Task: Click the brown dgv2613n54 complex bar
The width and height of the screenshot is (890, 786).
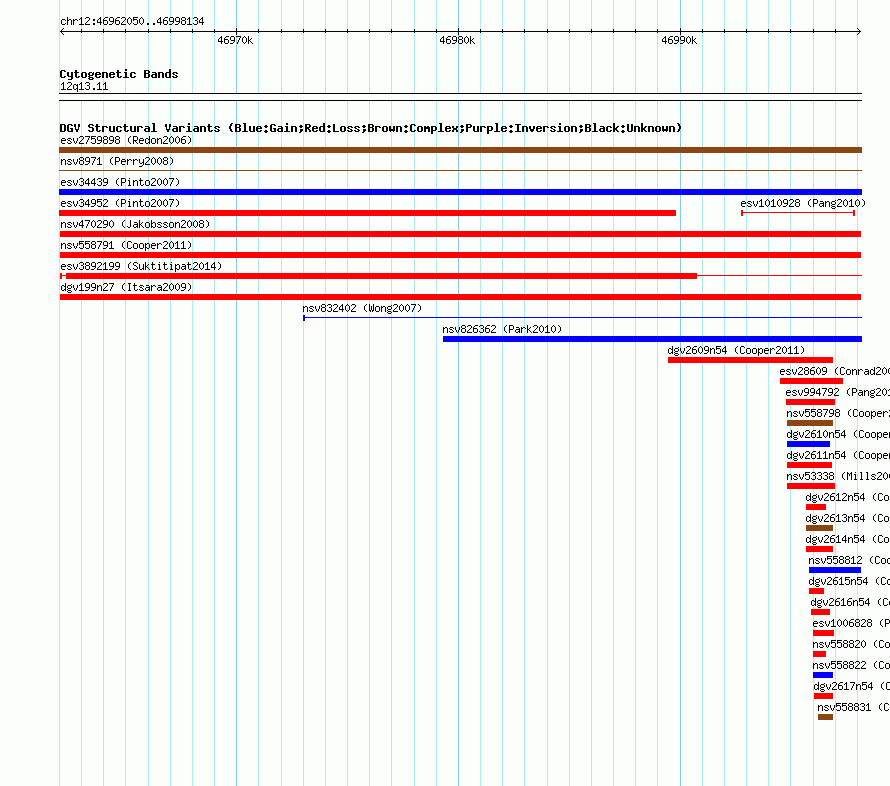Action: (x=819, y=528)
